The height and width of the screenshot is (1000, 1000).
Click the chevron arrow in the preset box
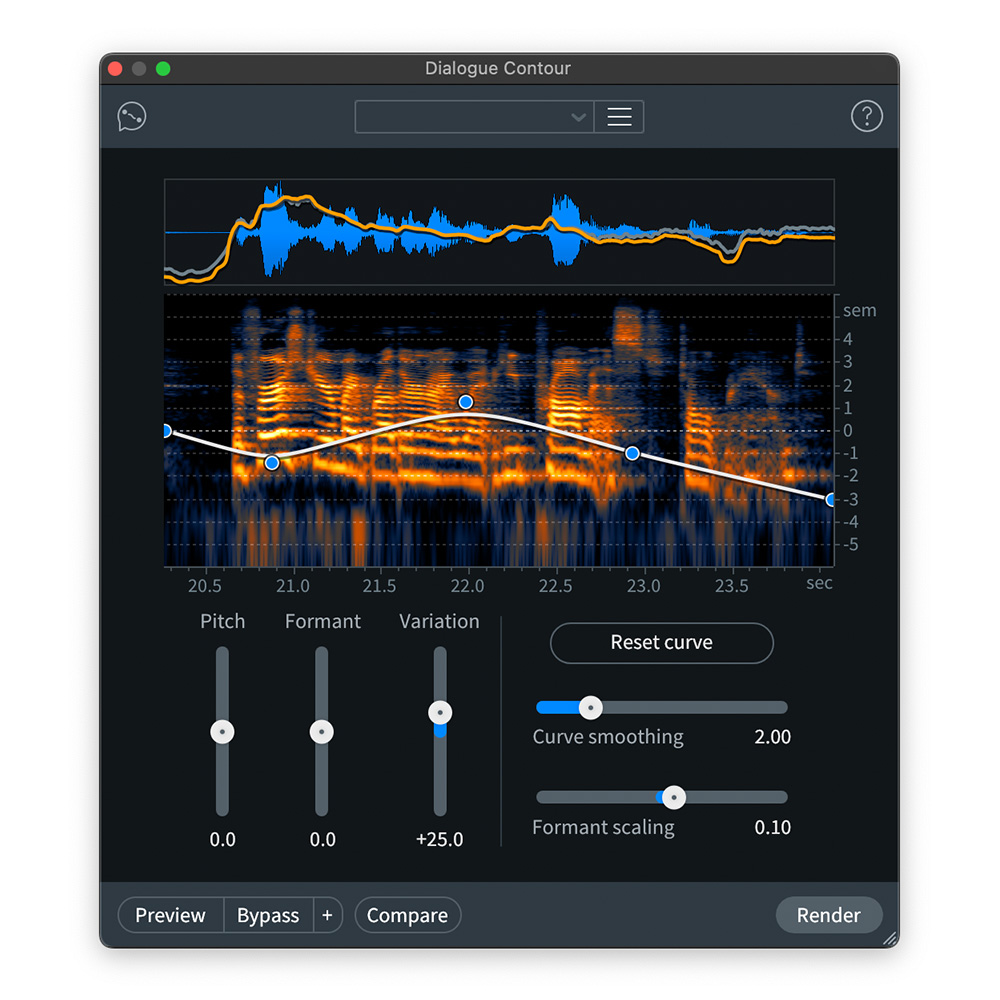pos(578,117)
